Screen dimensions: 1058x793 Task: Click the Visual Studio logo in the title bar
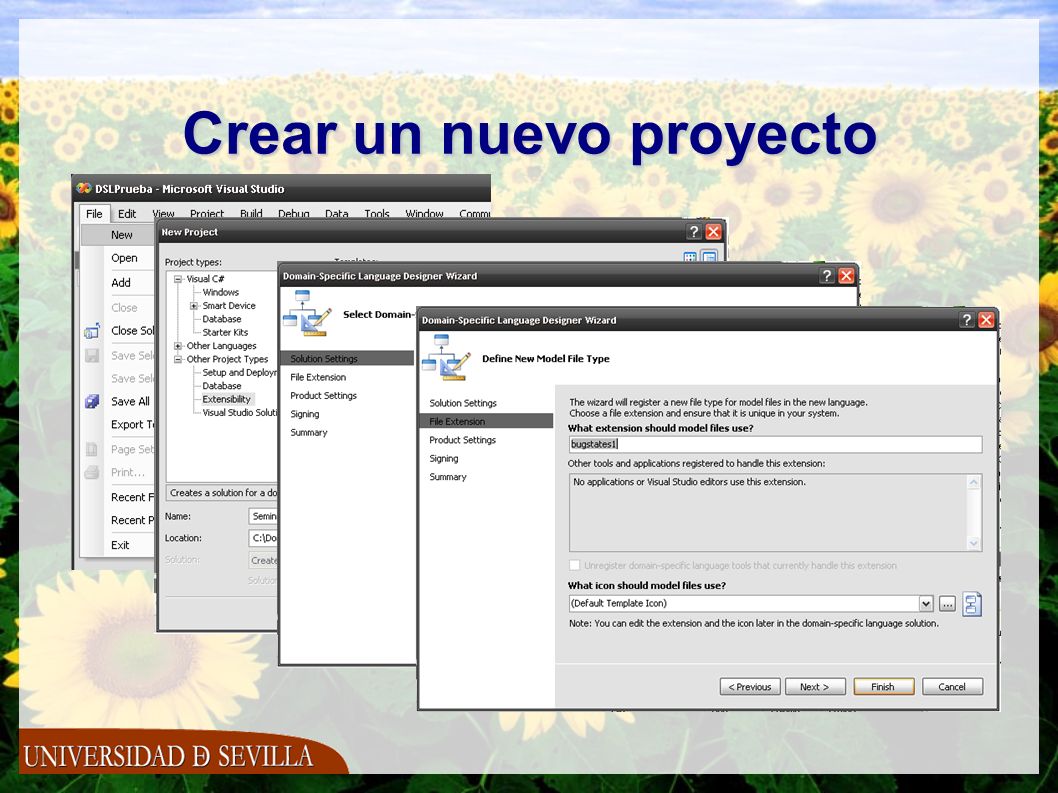84,188
